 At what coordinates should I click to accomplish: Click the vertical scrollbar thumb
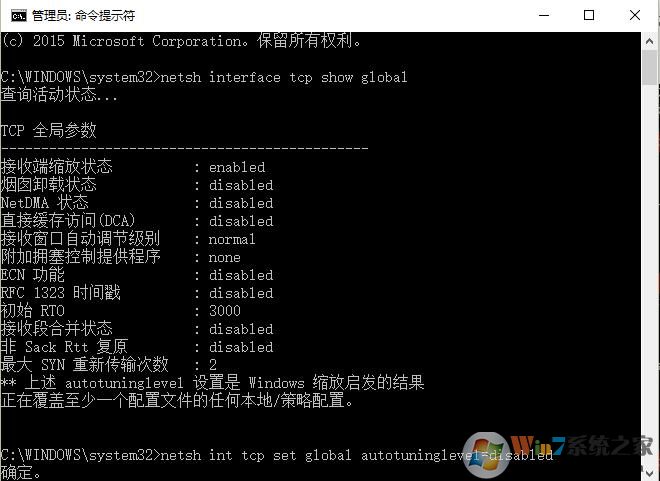click(649, 67)
